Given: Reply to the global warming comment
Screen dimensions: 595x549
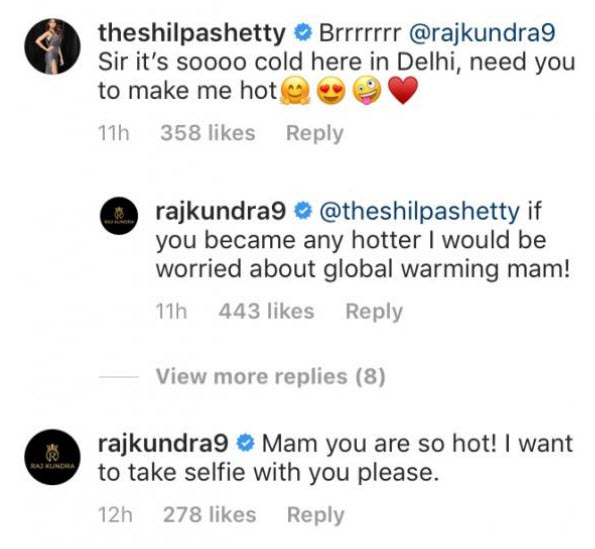Looking at the screenshot, I should pyautogui.click(x=374, y=312).
